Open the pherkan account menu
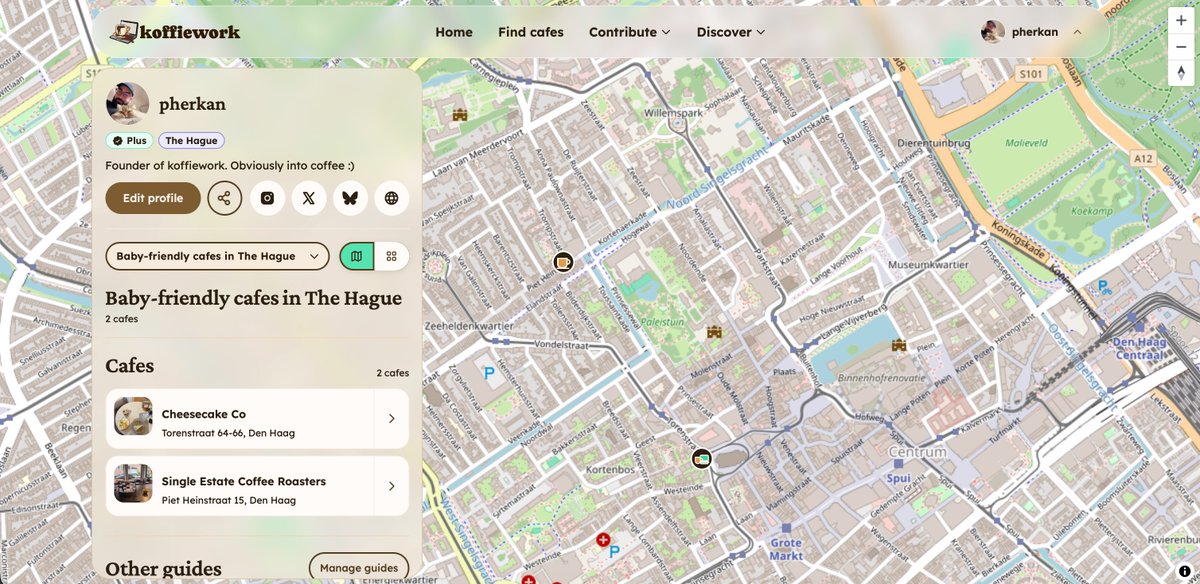The width and height of the screenshot is (1200, 584). [x=1032, y=32]
